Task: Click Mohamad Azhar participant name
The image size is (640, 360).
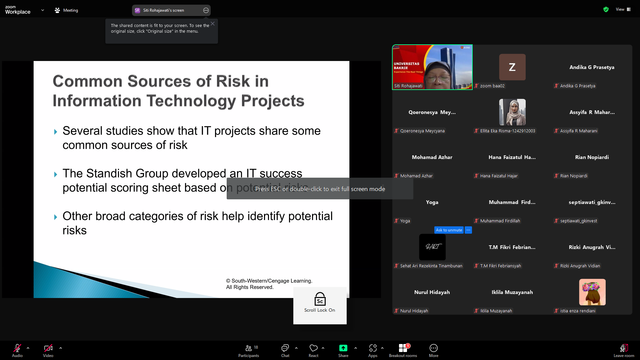Action: 432,157
